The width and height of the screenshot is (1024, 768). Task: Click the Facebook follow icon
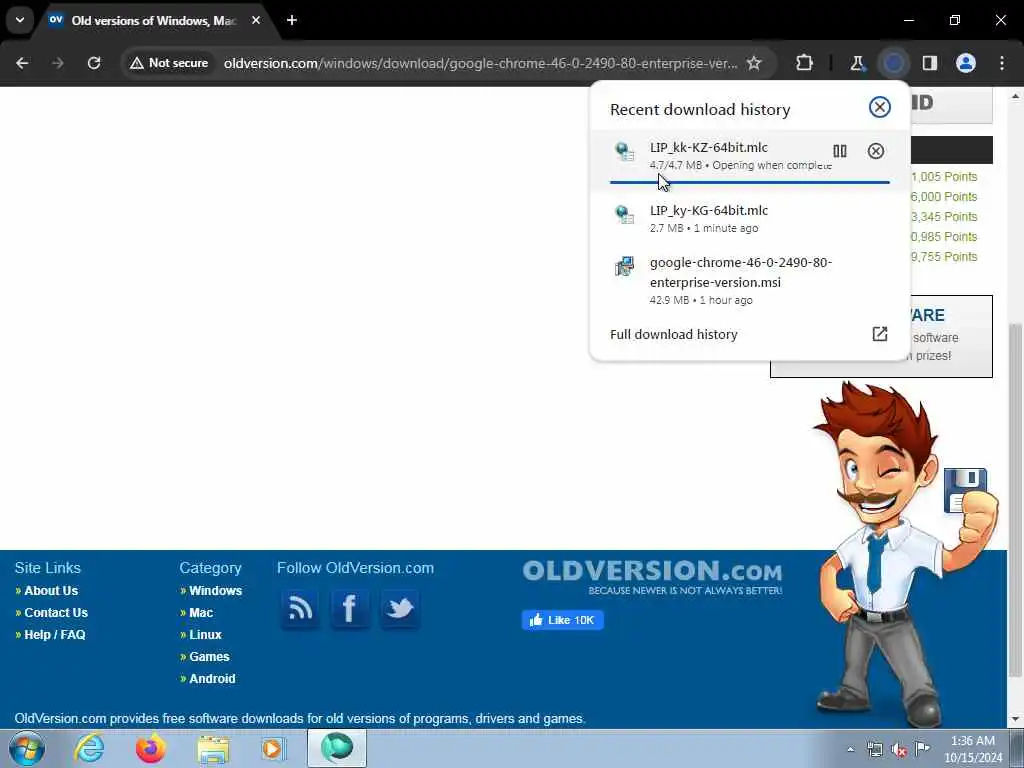coord(350,609)
